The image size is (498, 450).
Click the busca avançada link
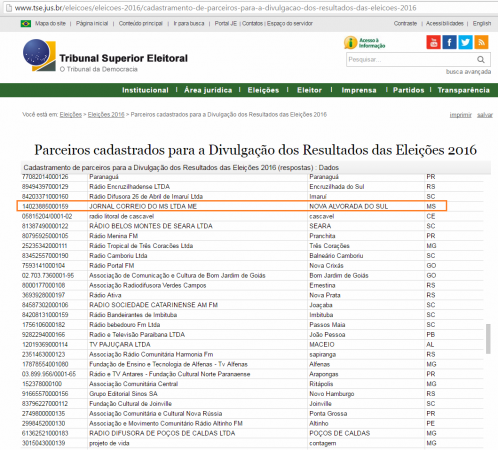tap(468, 72)
